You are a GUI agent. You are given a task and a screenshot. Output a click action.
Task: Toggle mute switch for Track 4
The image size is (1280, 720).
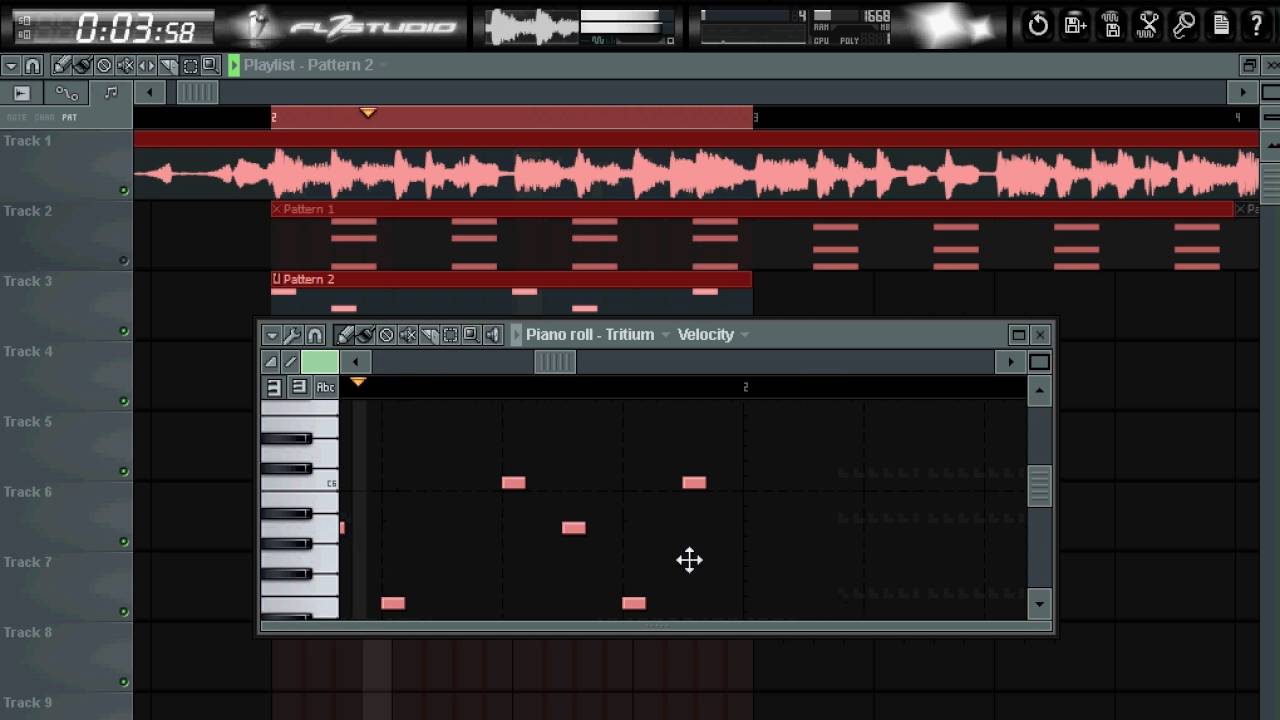124,401
